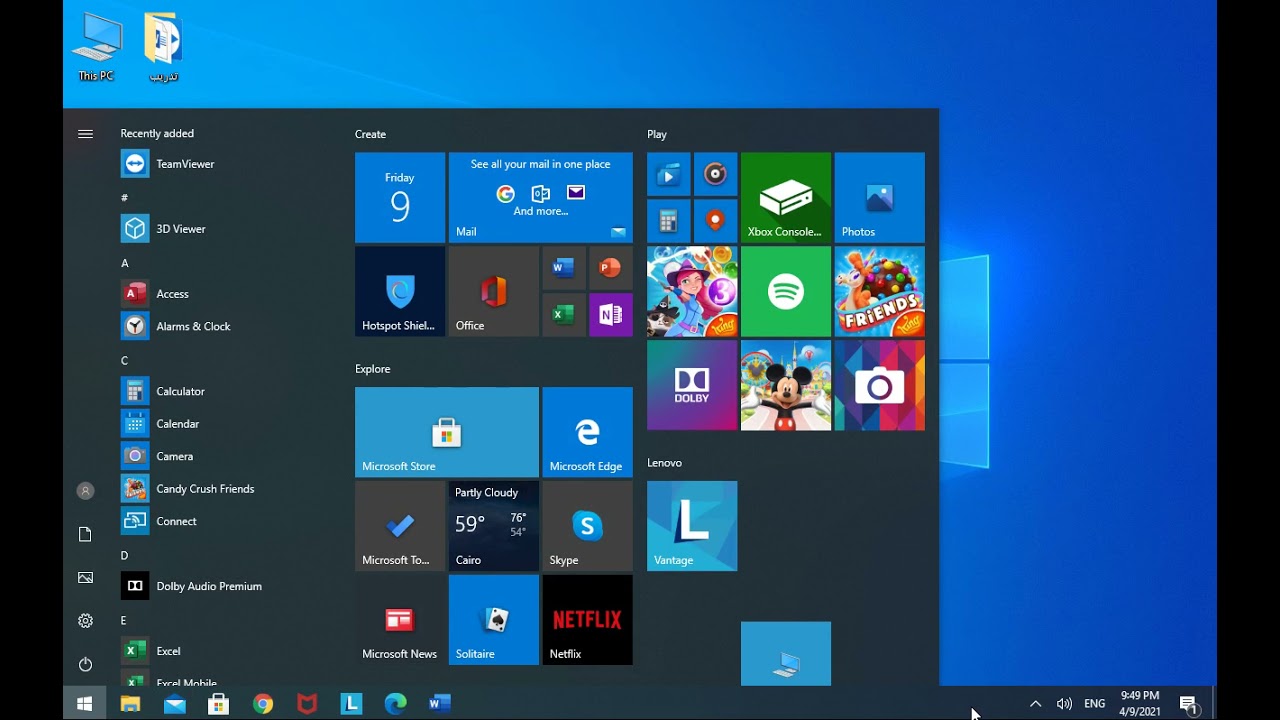Image resolution: width=1280 pixels, height=720 pixels.
Task: Launch the Xbox Console tile
Action: click(x=786, y=198)
